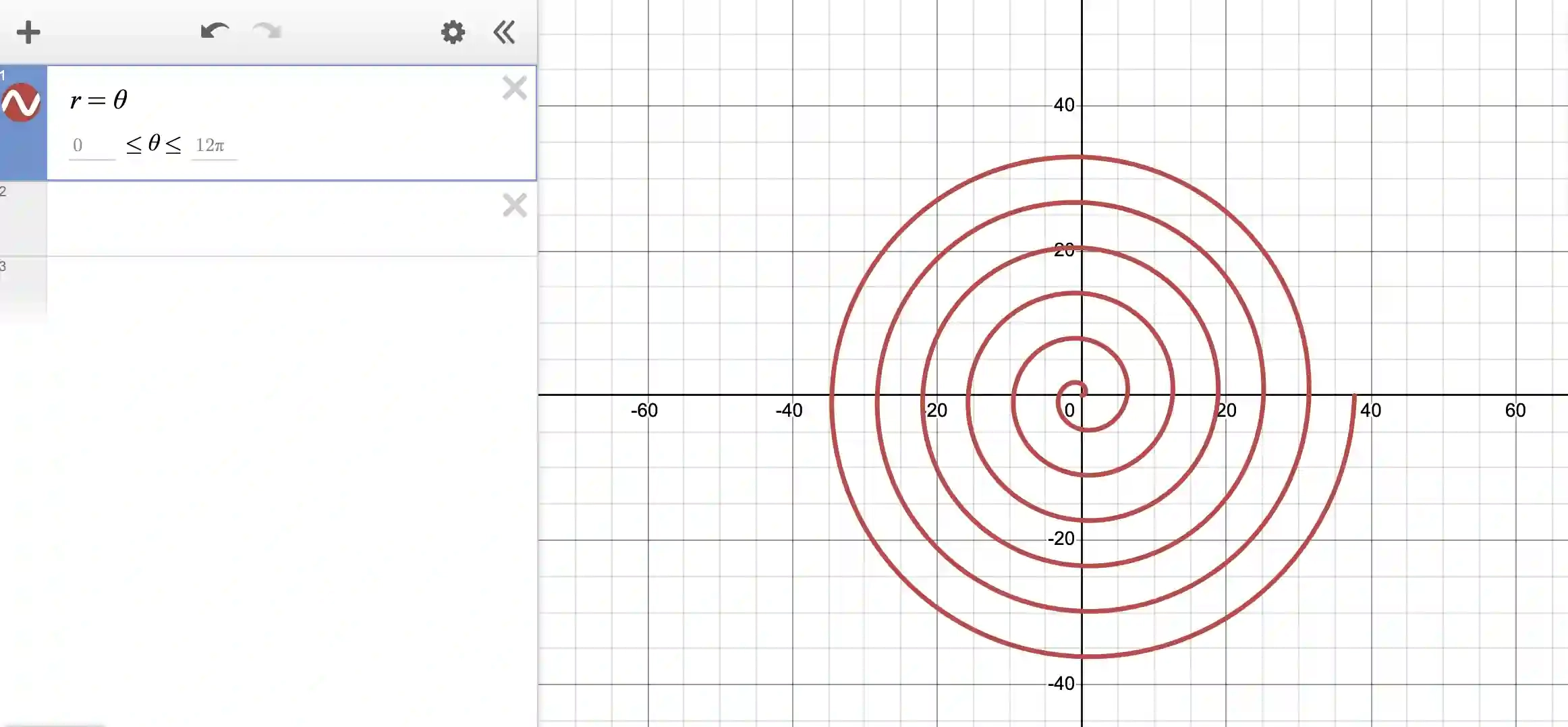Click the add expression plus icon
Image resolution: width=1568 pixels, height=727 pixels.
[28, 31]
